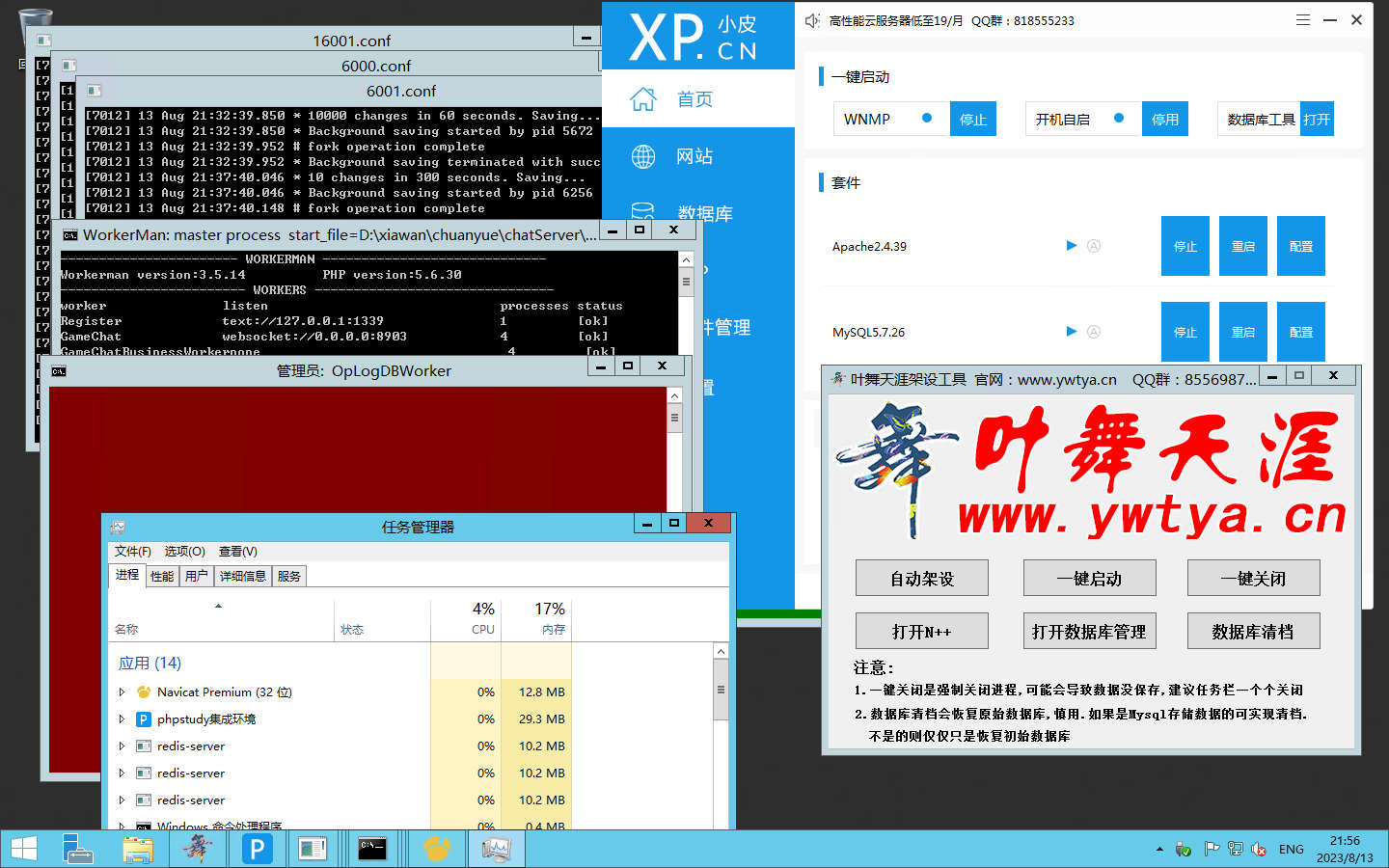Viewport: 1389px width, 868px height.
Task: Click the OpLogDBWorker console title icon
Action: point(58,371)
